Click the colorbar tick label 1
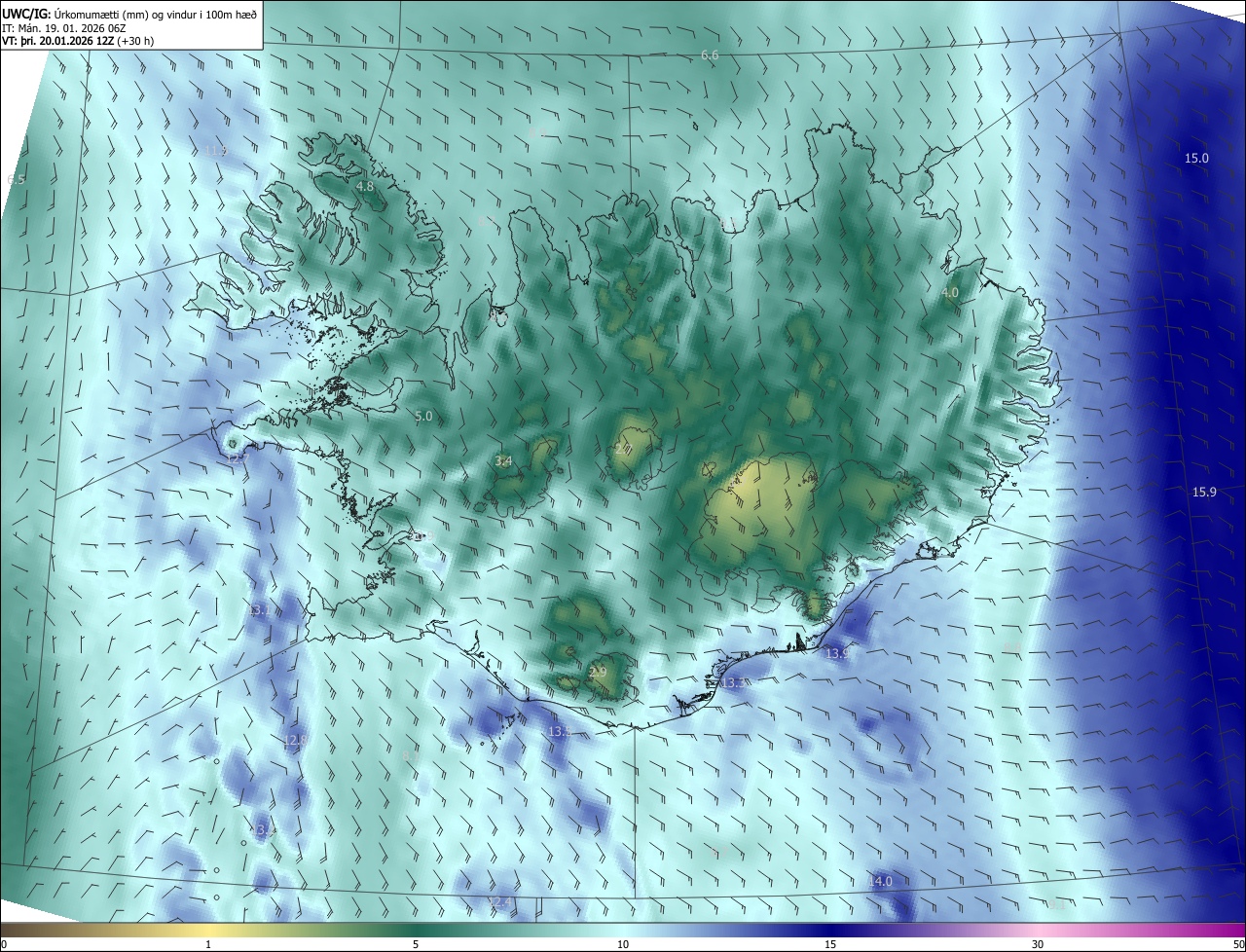This screenshot has height=952, width=1246. (x=208, y=944)
